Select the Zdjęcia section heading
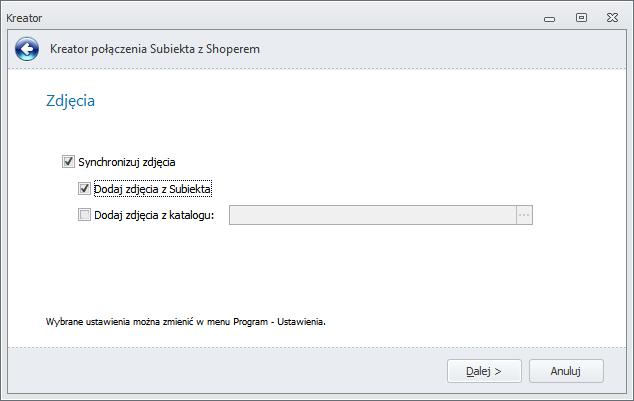The width and height of the screenshot is (634, 401). (70, 101)
